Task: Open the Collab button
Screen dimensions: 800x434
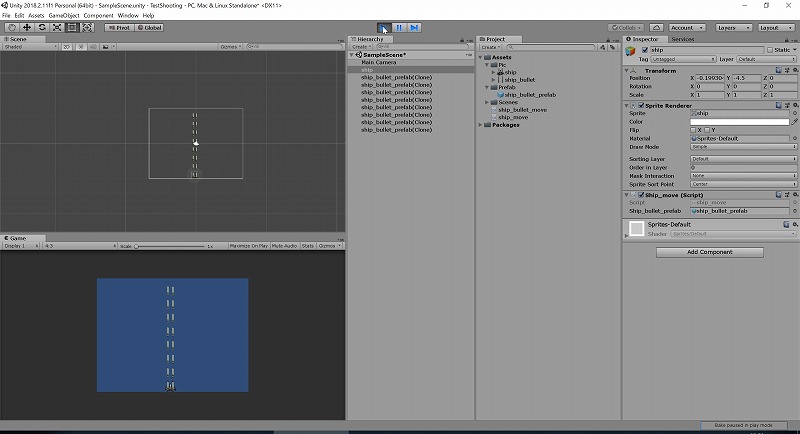Action: click(627, 28)
